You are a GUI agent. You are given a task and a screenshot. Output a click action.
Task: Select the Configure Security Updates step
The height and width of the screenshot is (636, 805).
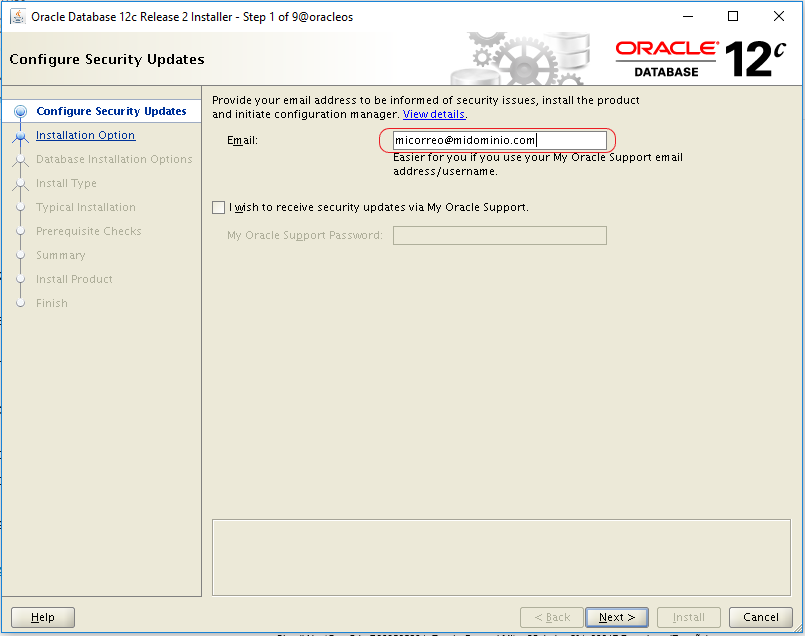(x=111, y=111)
